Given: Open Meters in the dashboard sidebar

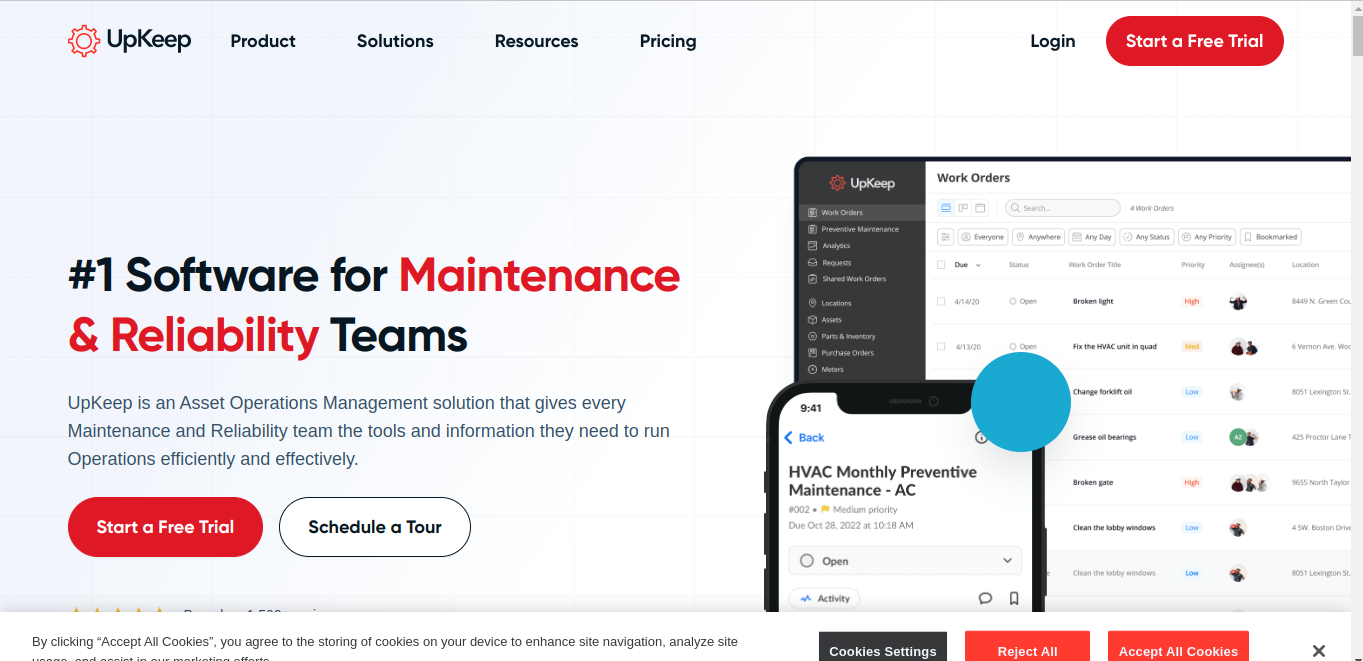Looking at the screenshot, I should [x=832, y=370].
